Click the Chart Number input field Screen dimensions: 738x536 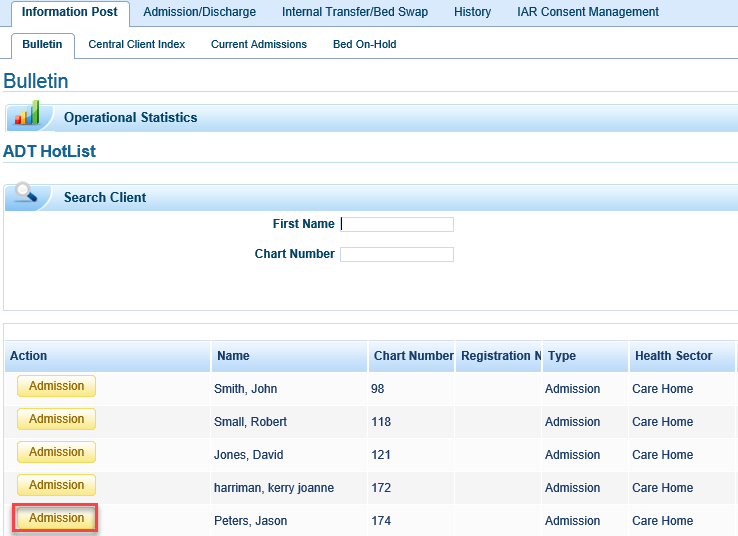coord(397,255)
